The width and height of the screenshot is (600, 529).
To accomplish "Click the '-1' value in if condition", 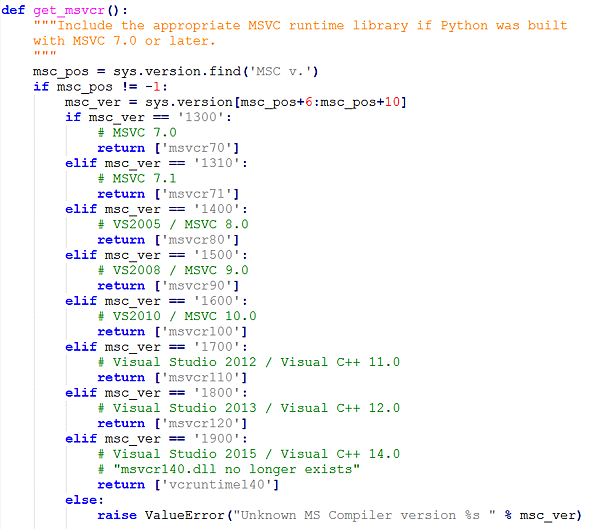I will pos(153,87).
